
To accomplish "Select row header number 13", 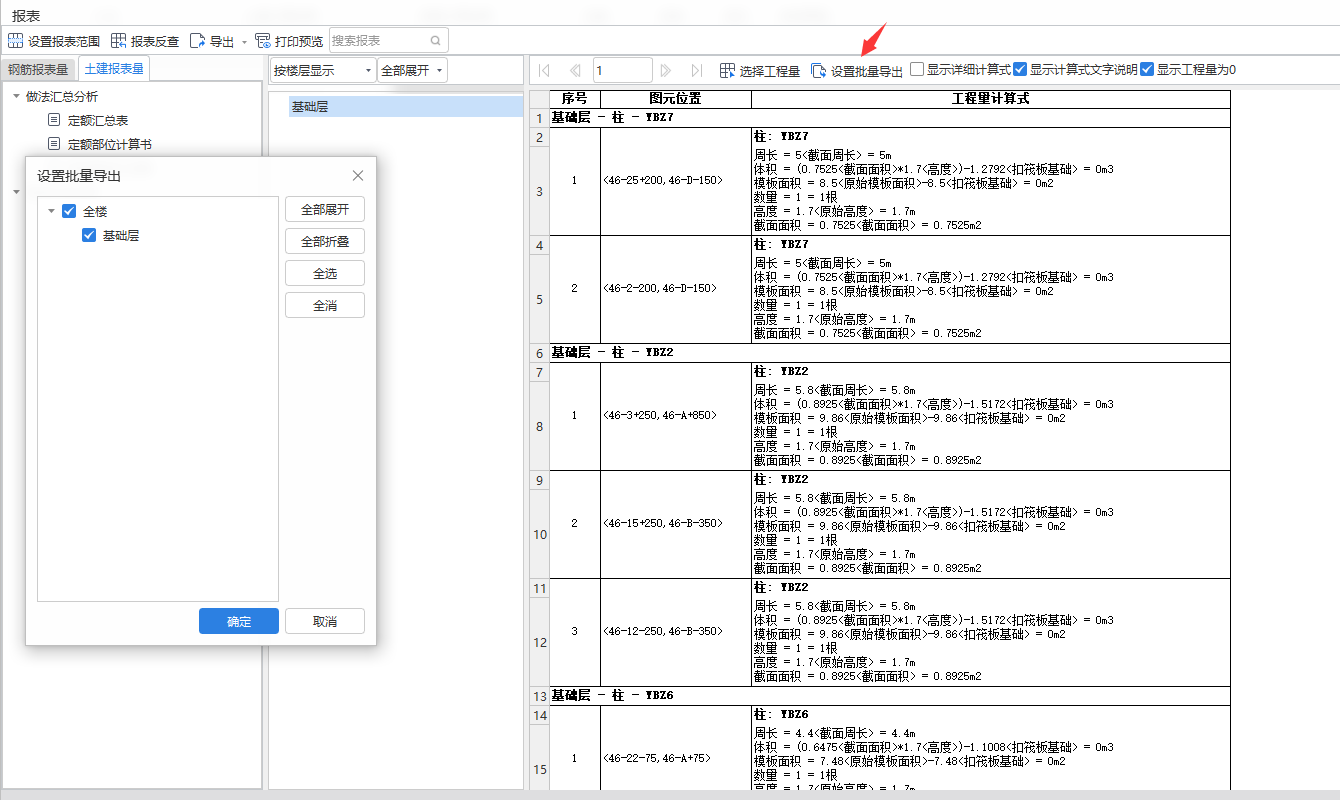I will [540, 696].
